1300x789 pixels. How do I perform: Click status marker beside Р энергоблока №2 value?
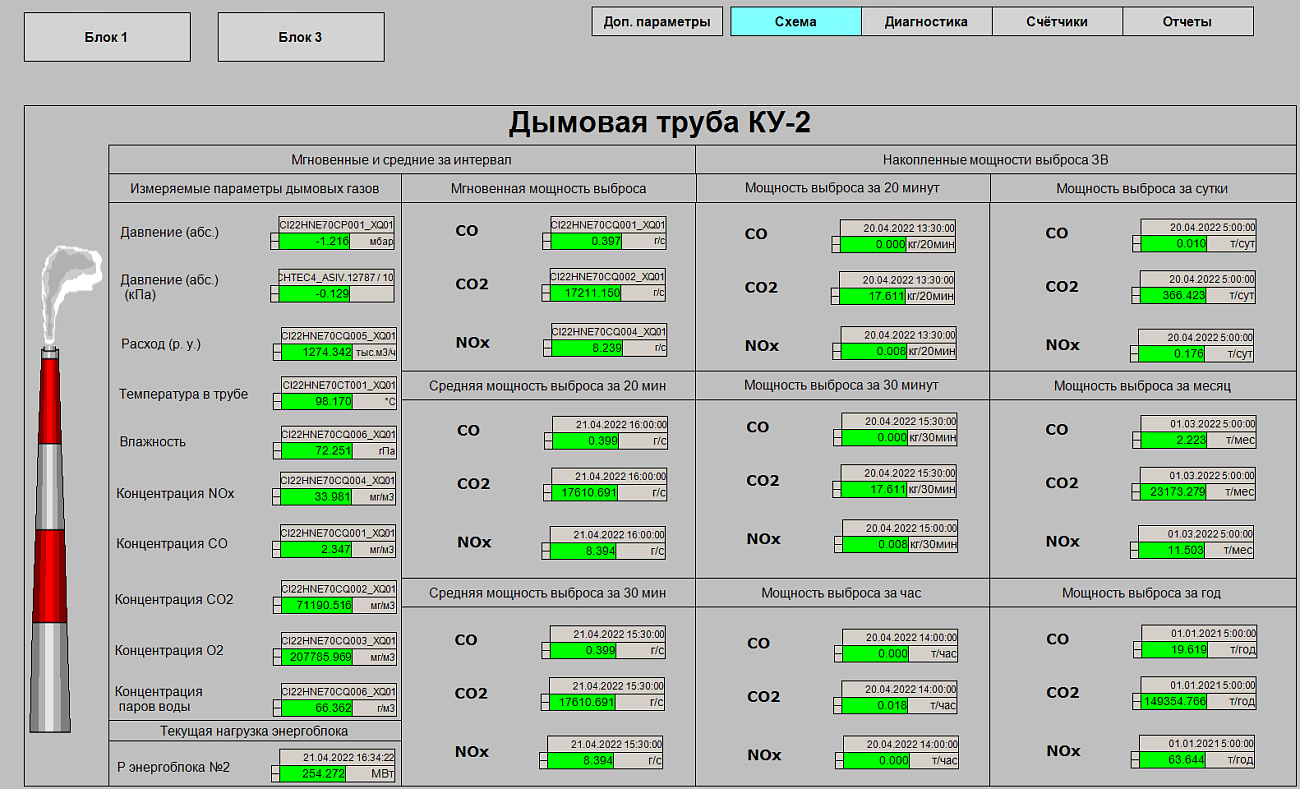point(274,773)
